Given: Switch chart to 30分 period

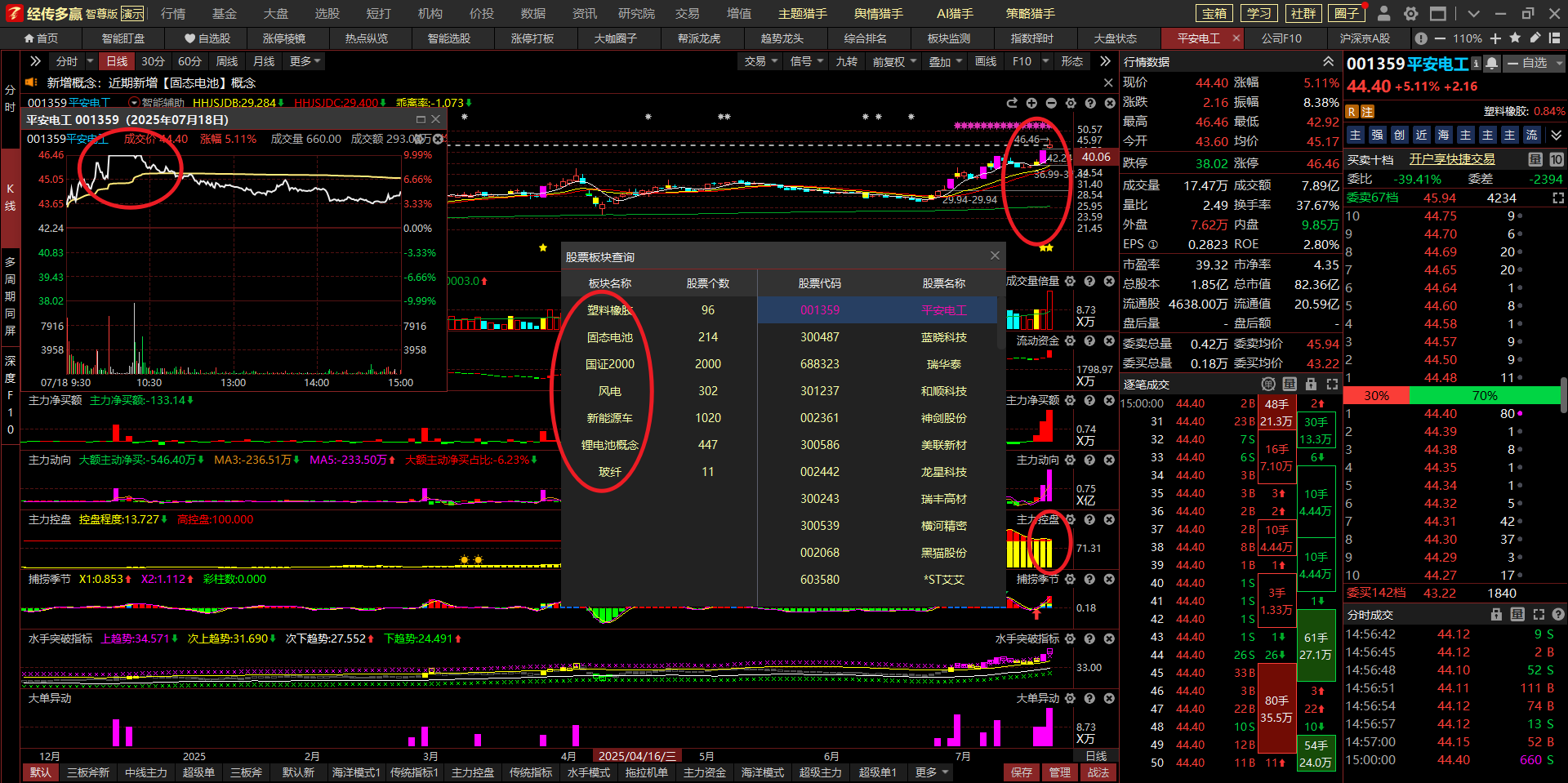Looking at the screenshot, I should click(153, 61).
